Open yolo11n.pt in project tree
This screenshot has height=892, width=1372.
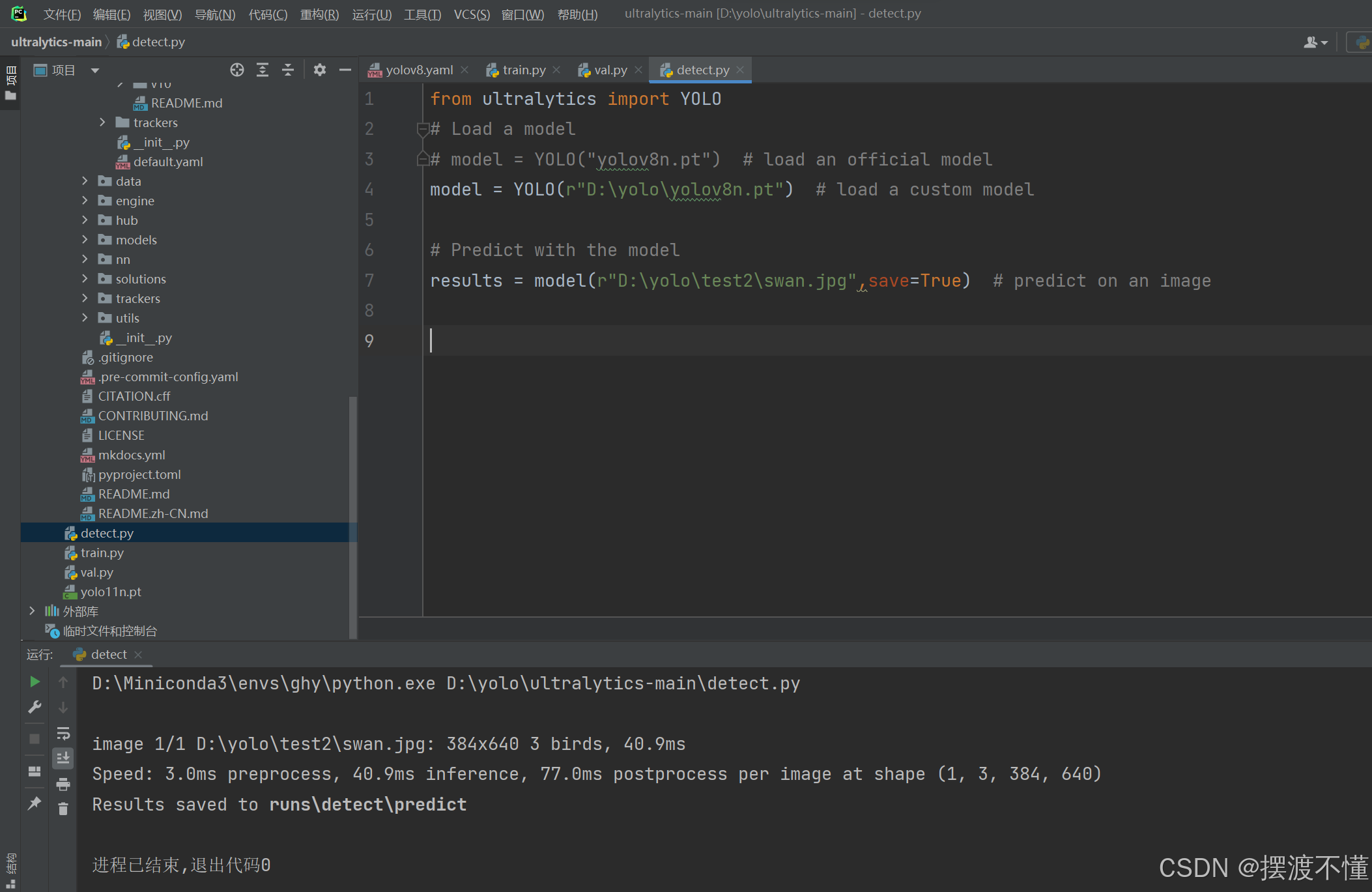110,592
